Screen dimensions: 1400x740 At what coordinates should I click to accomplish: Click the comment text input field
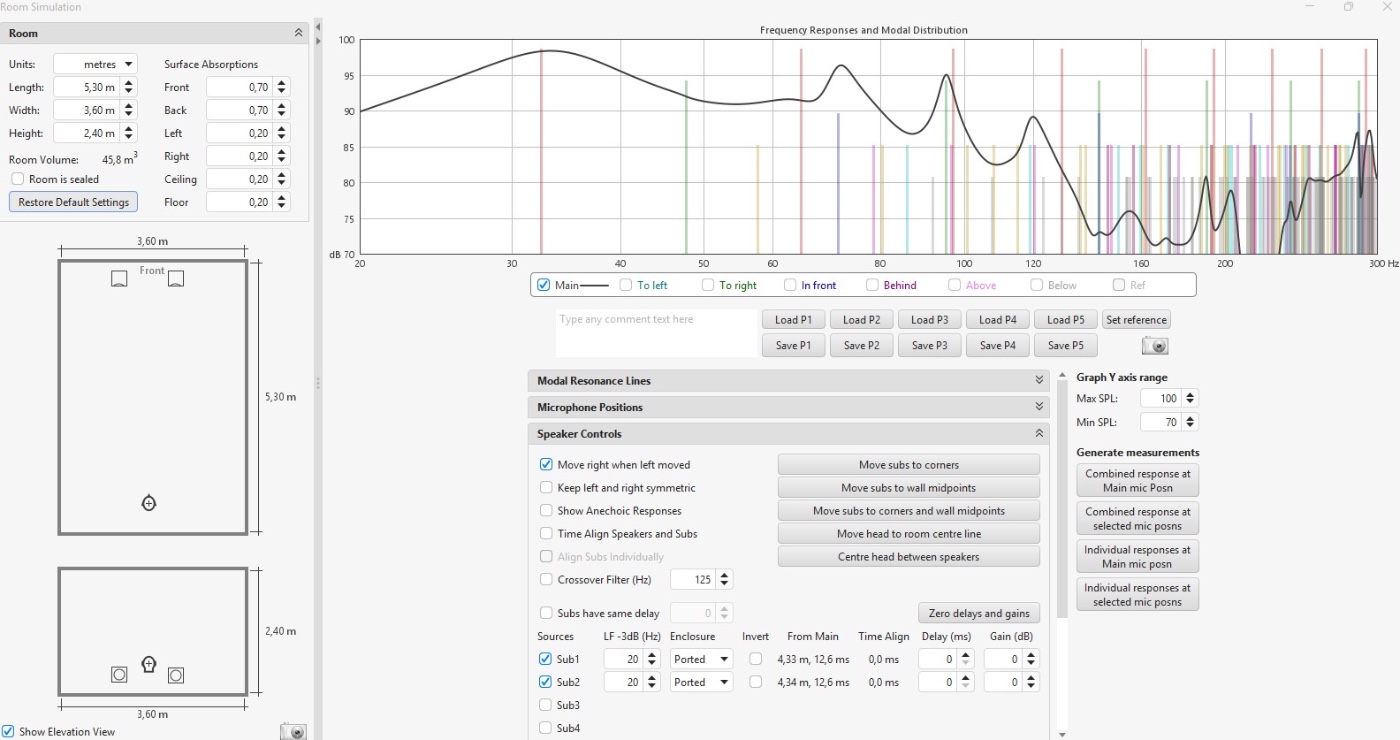pyautogui.click(x=656, y=332)
